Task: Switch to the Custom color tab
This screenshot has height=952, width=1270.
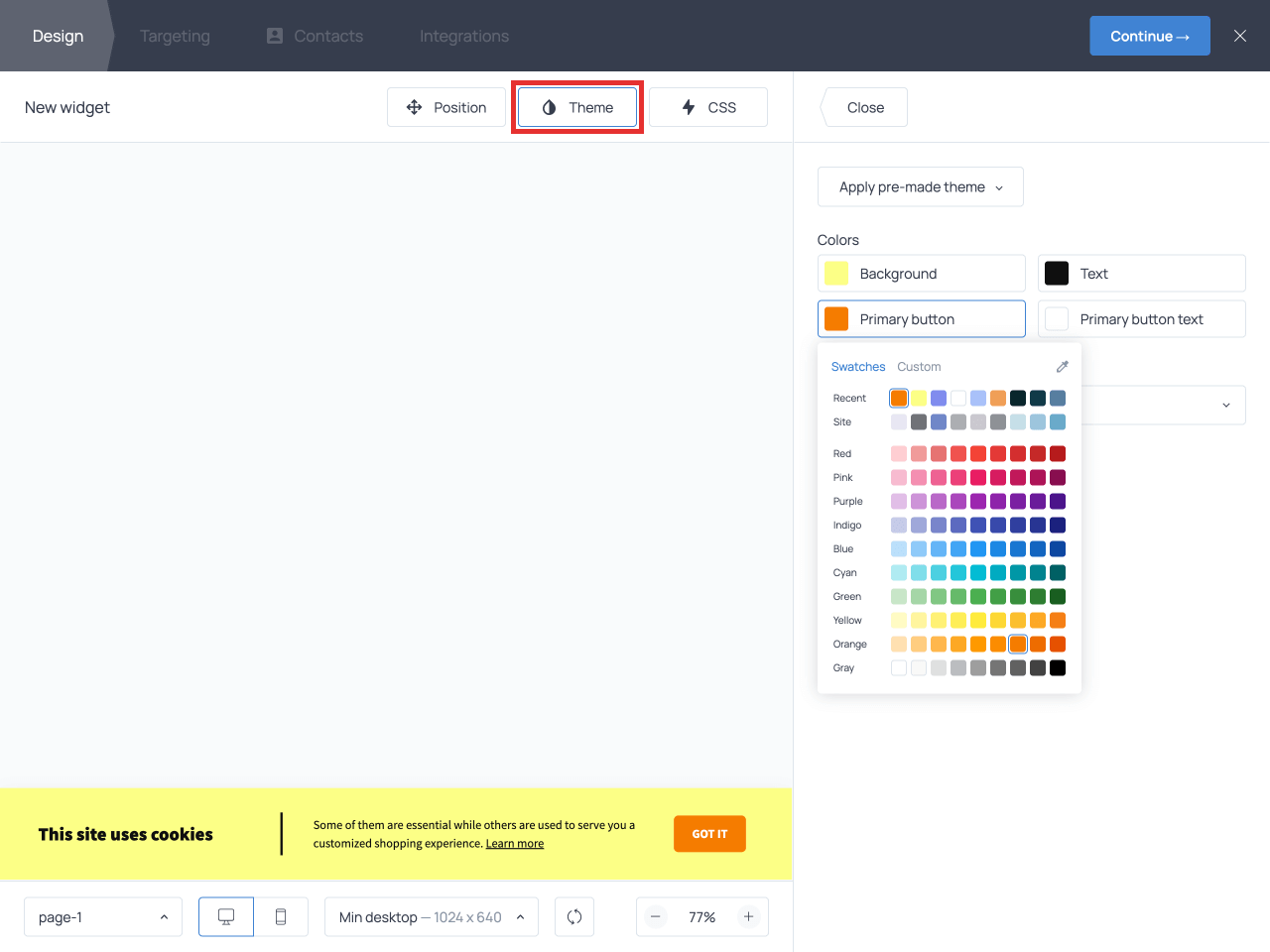Action: (x=919, y=367)
